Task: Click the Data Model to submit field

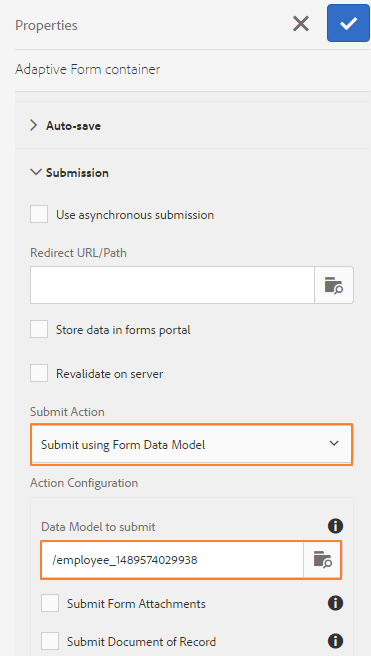Action: point(172,560)
